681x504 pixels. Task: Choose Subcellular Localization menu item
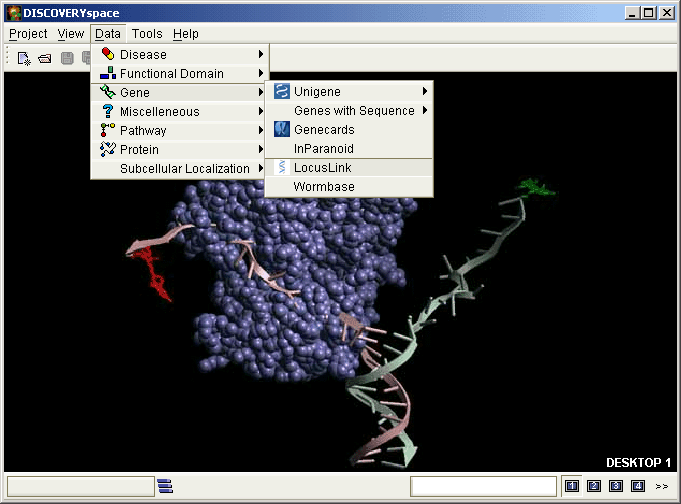pyautogui.click(x=180, y=168)
